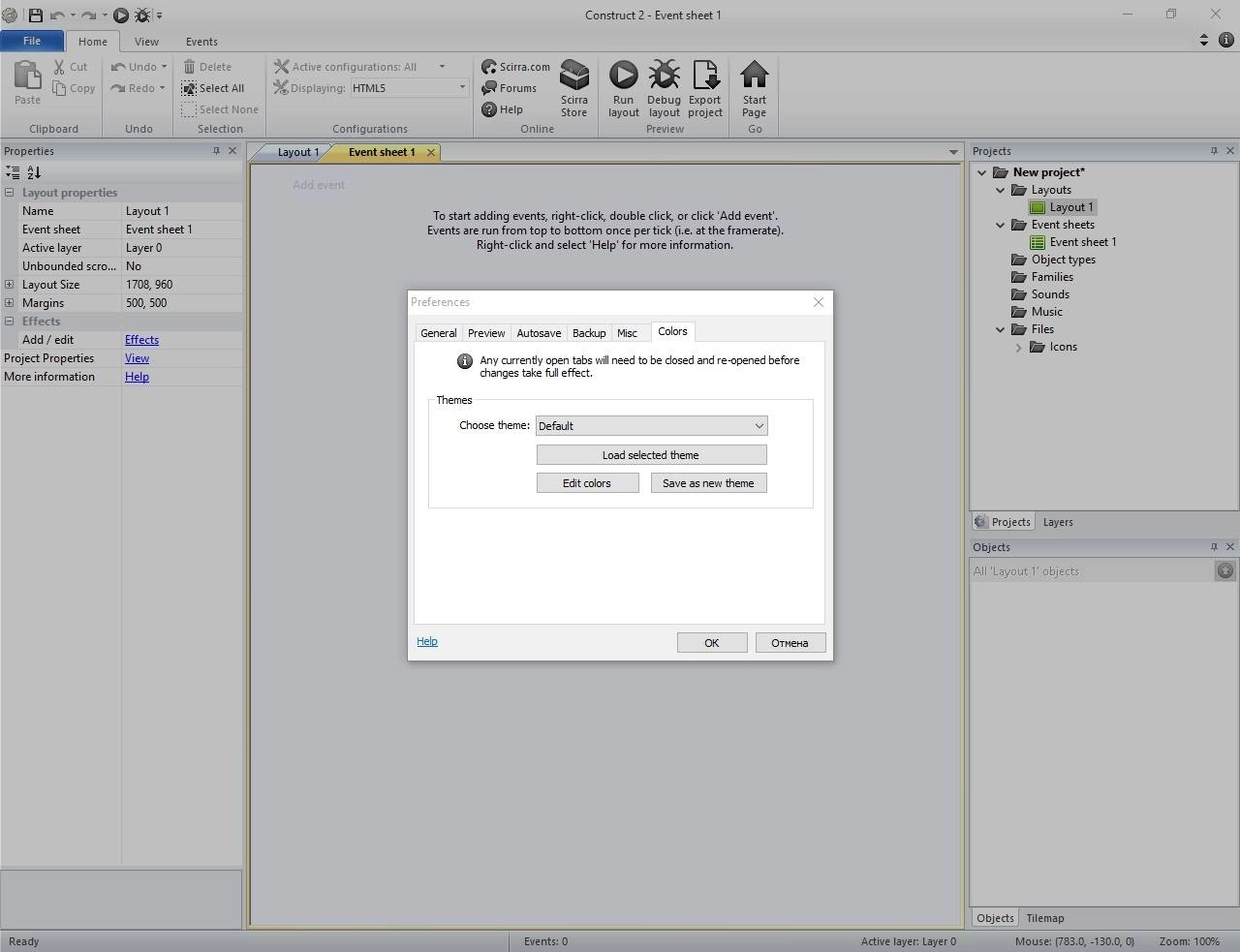Pin the Projects panel
The width and height of the screenshot is (1240, 952).
[x=1214, y=151]
